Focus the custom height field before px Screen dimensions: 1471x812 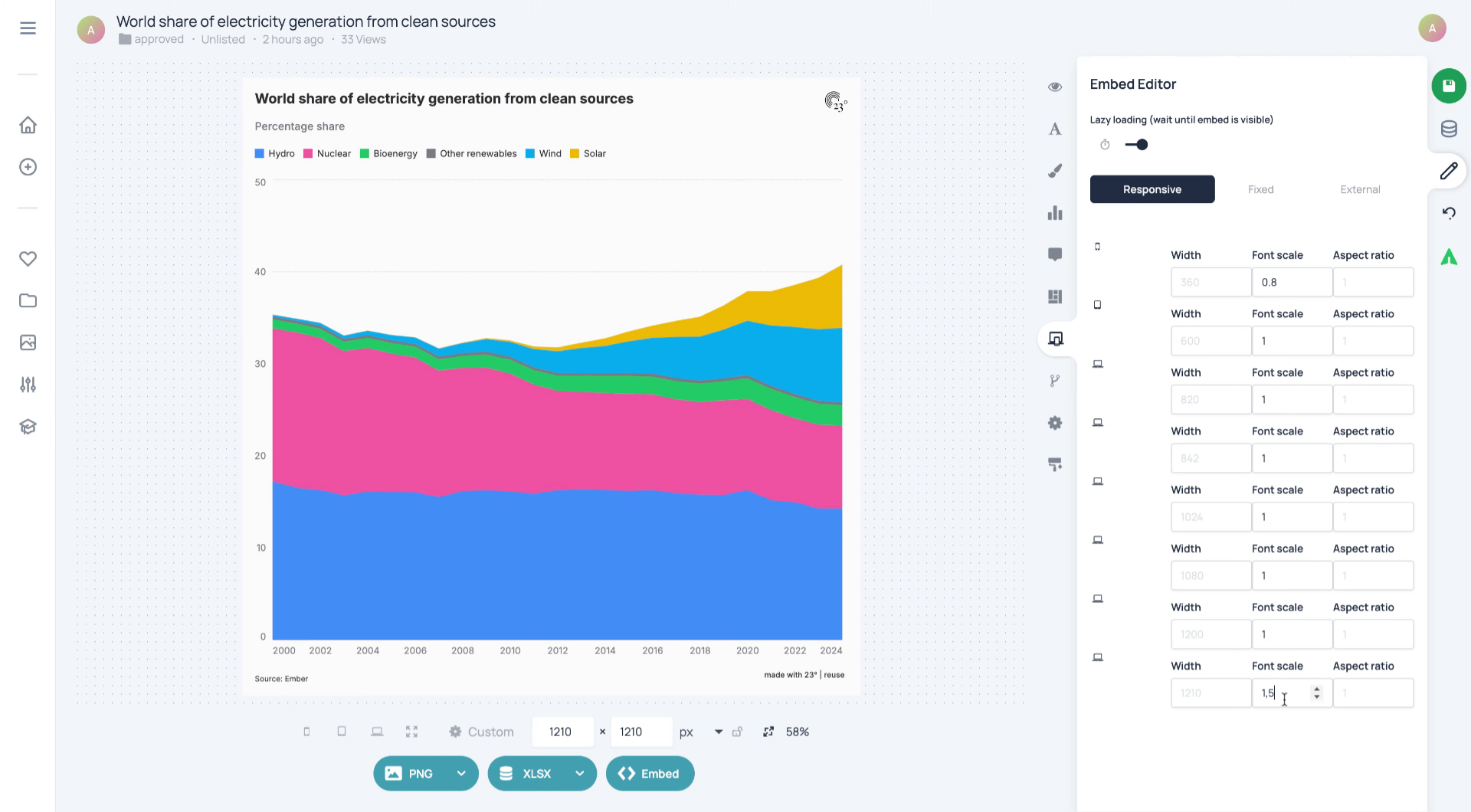coord(642,732)
